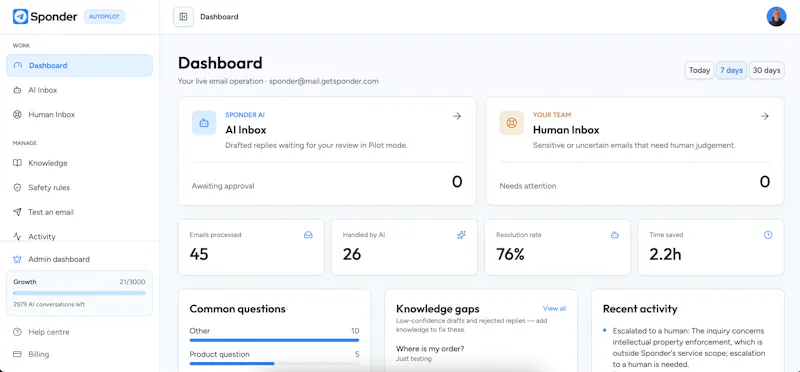Click the Dashboard gauge icon in sidebar
800x372 pixels.
(18, 65)
